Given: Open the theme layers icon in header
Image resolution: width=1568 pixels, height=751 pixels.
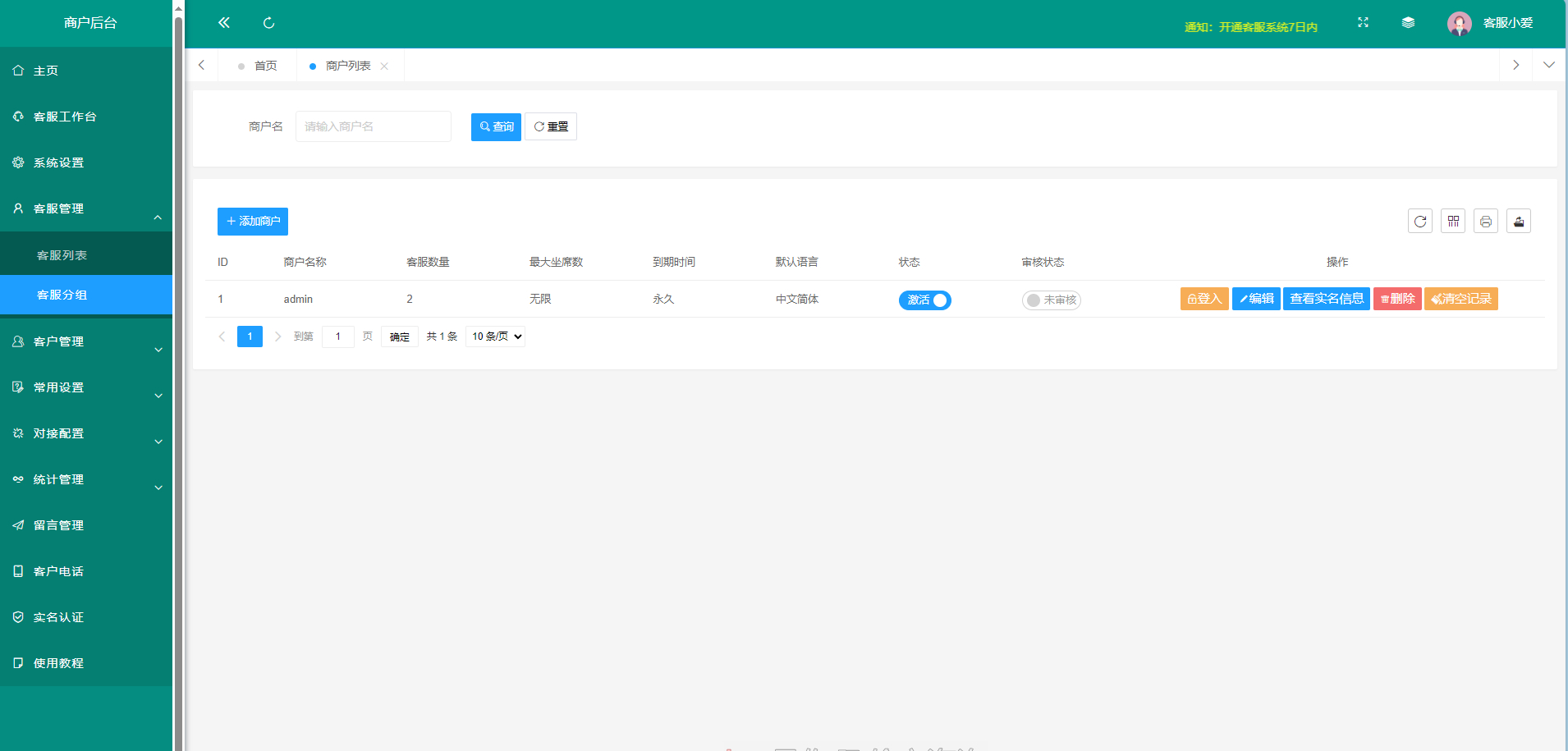Looking at the screenshot, I should click(x=1408, y=23).
